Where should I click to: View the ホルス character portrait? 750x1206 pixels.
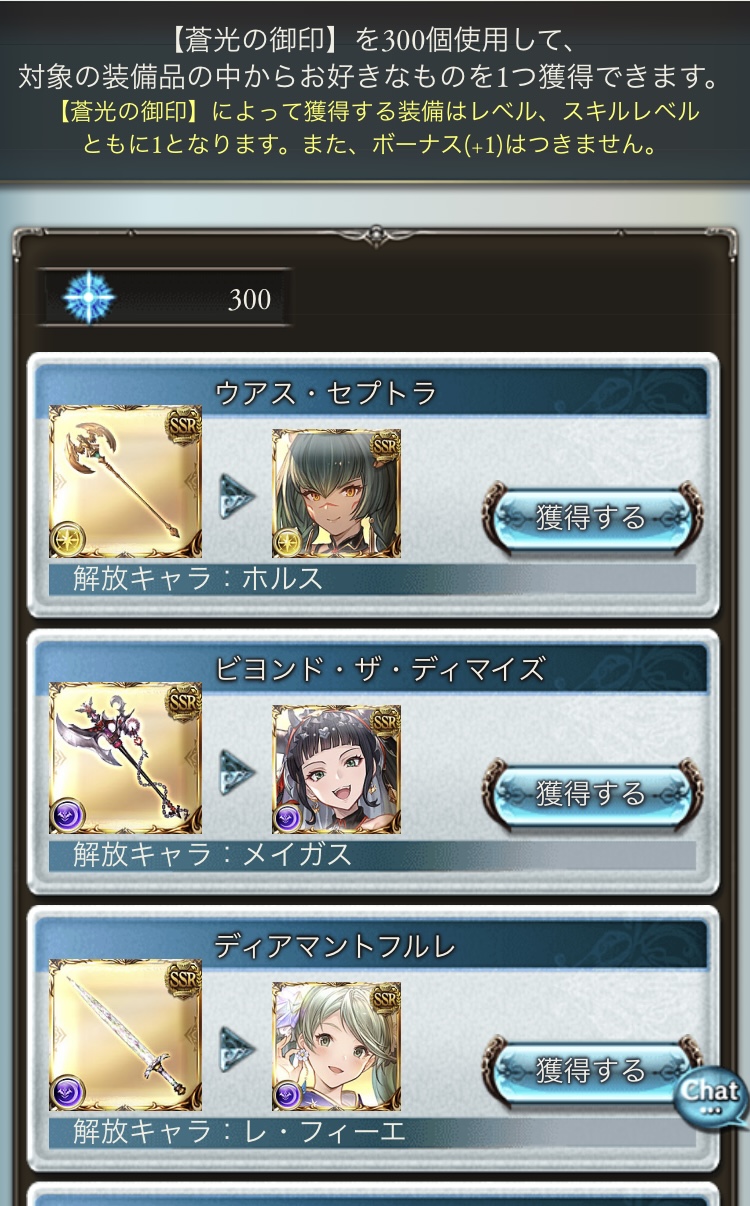336,494
